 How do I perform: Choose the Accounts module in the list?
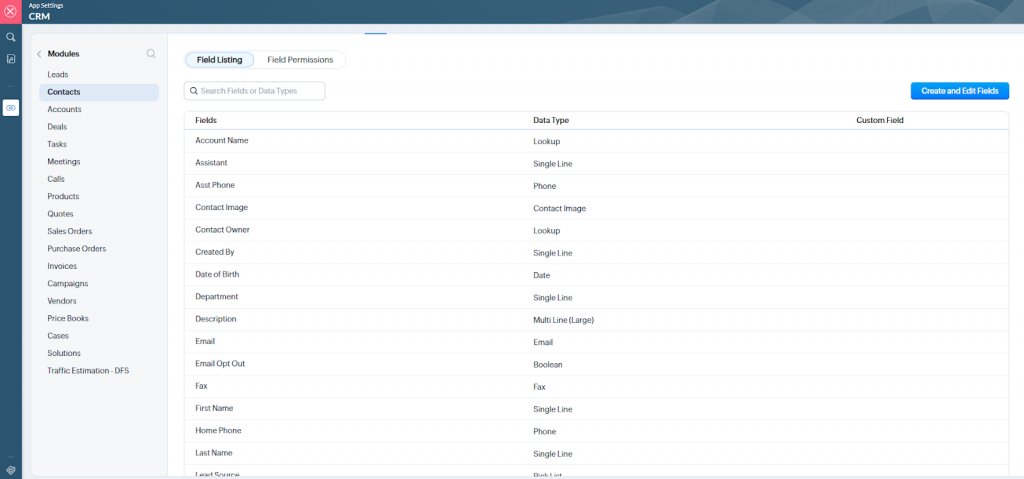tap(64, 109)
